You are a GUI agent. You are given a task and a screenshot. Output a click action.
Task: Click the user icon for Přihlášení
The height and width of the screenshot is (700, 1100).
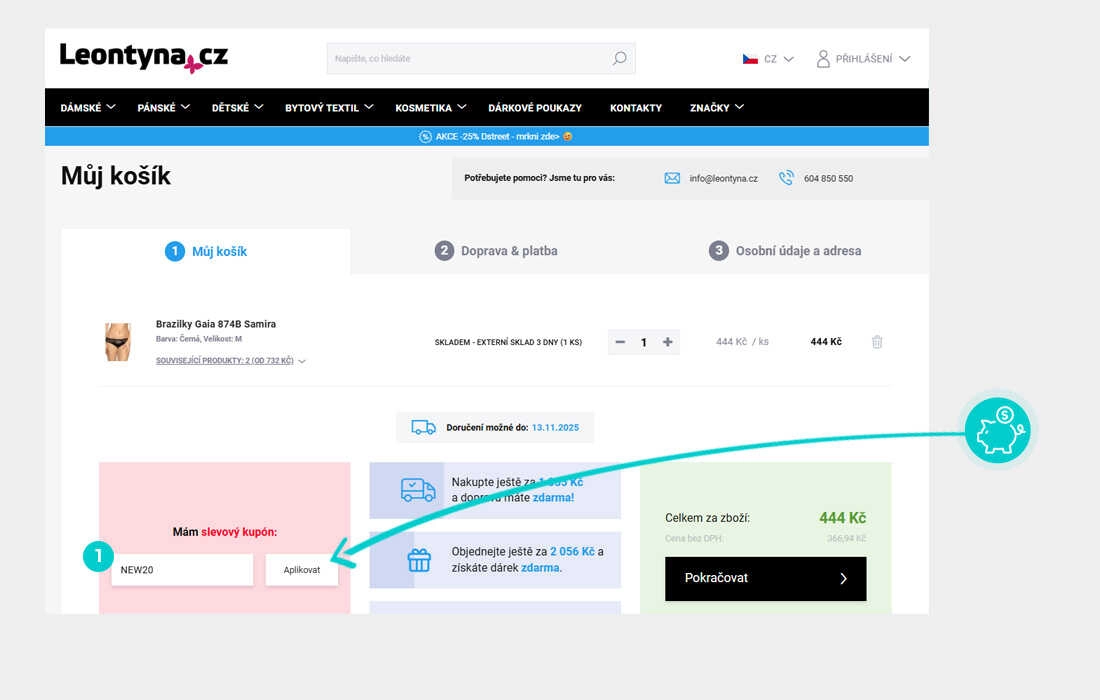pos(823,59)
